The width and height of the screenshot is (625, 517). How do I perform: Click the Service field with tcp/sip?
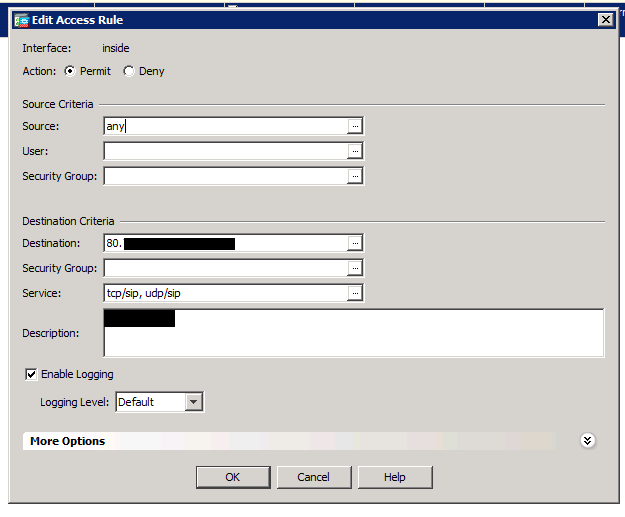coord(225,293)
